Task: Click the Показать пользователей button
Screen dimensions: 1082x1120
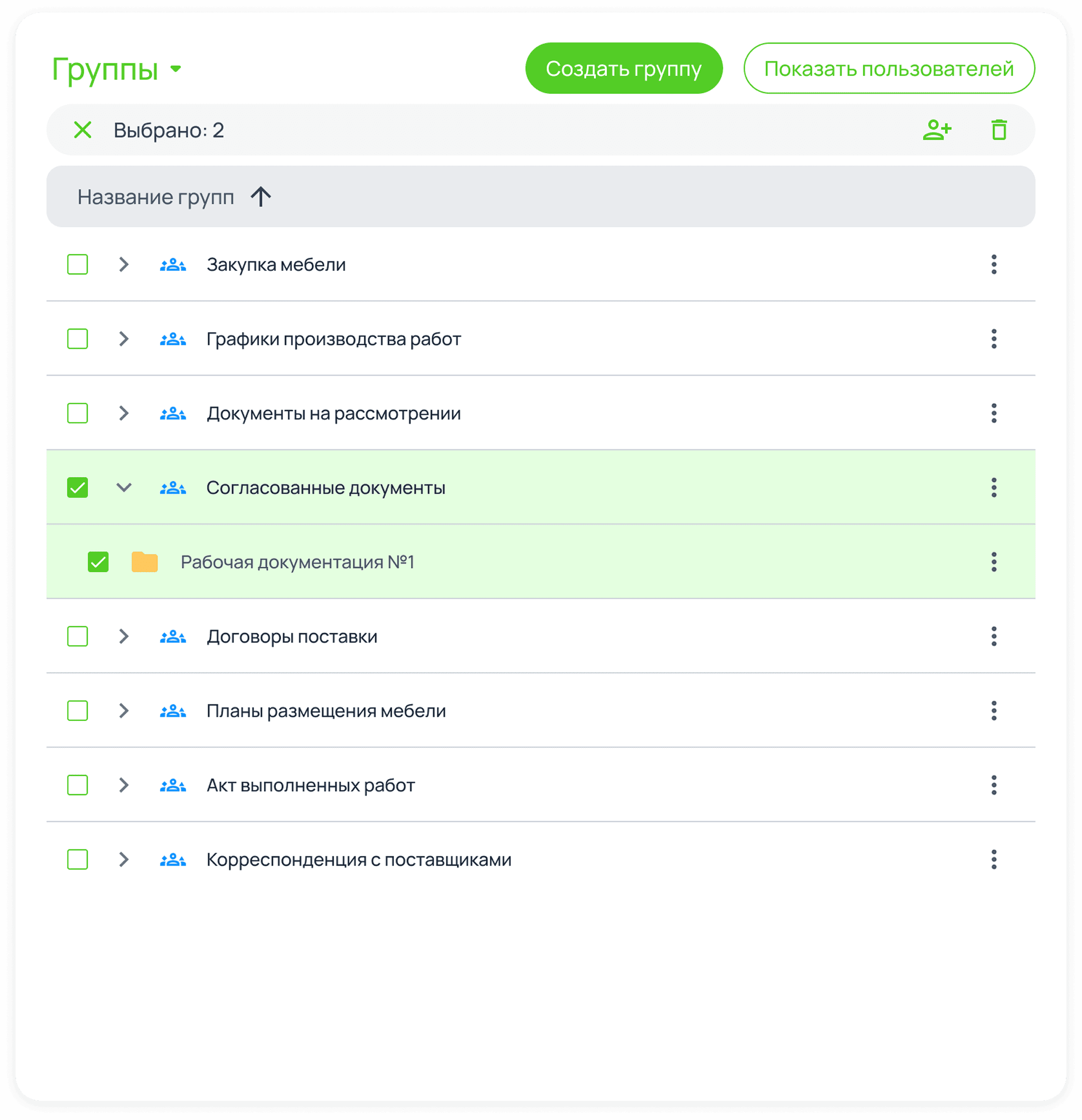Action: pyautogui.click(x=888, y=69)
